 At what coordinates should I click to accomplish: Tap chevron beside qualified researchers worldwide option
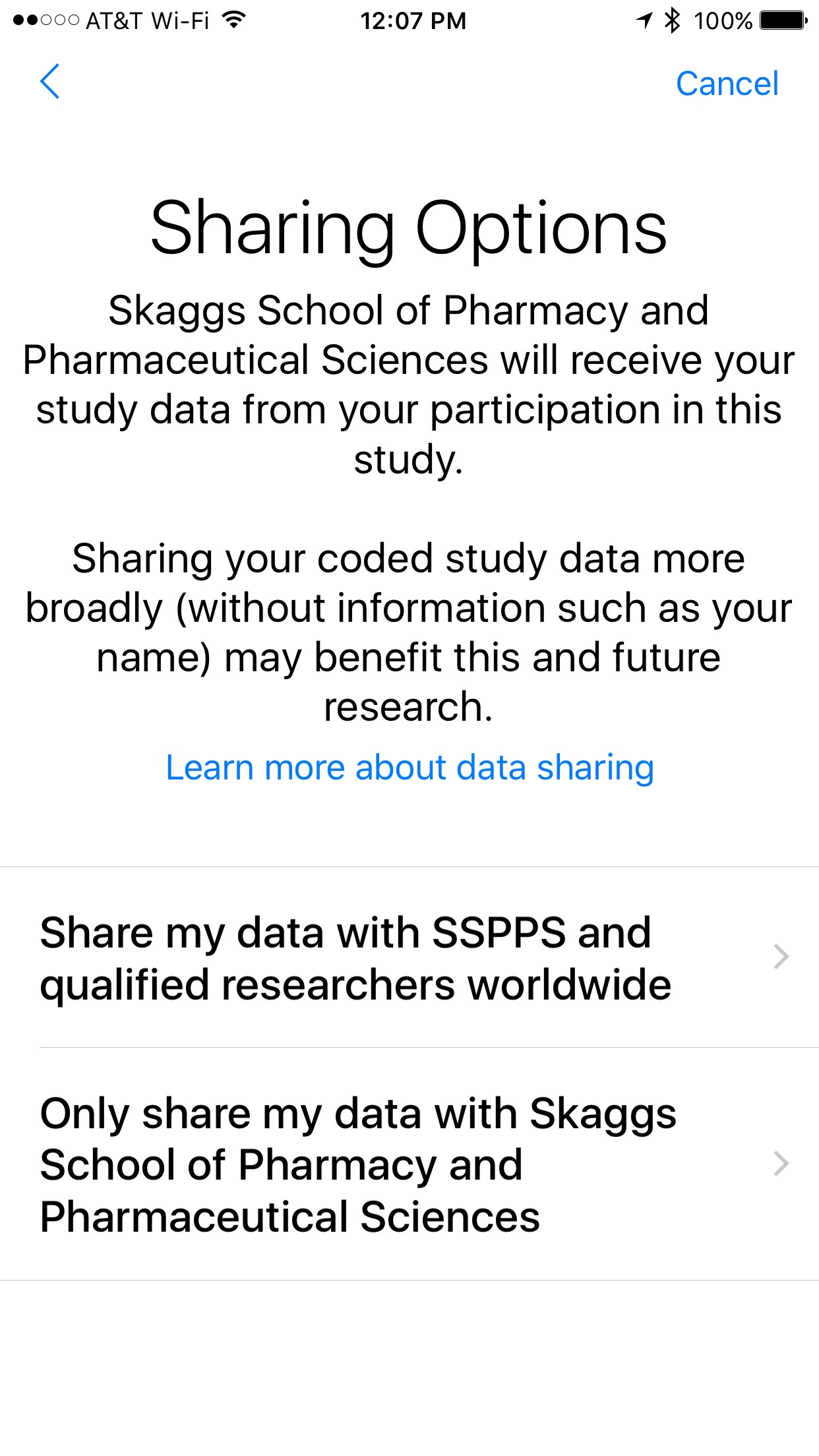point(781,957)
